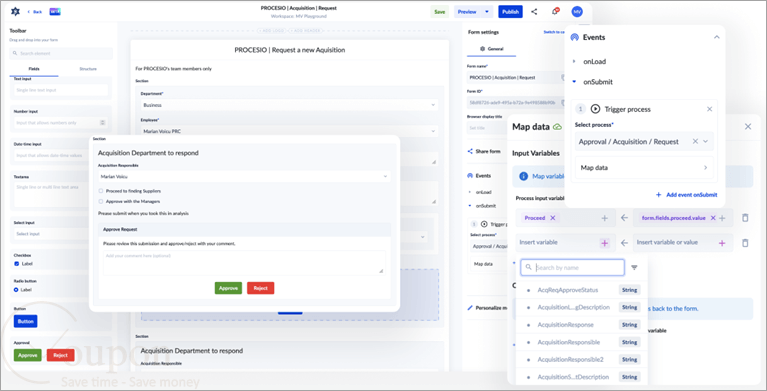
Task: Click green Approve button in Approve Request card
Action: point(228,288)
